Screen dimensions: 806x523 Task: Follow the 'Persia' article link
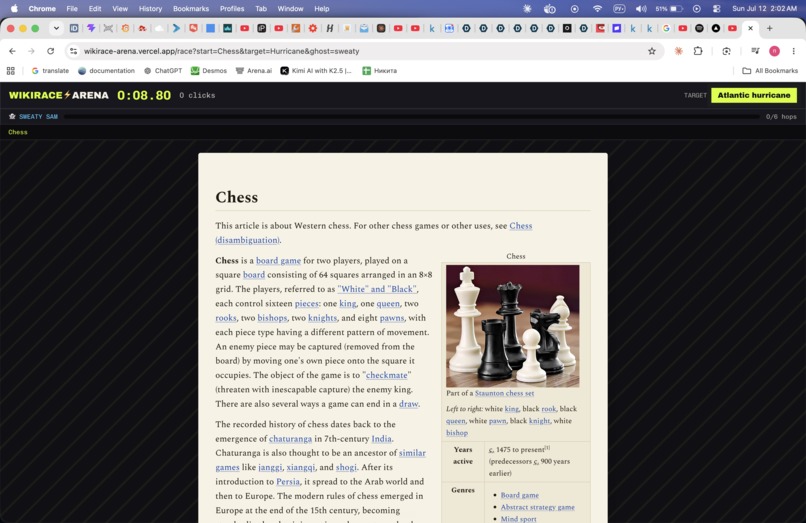tap(288, 482)
